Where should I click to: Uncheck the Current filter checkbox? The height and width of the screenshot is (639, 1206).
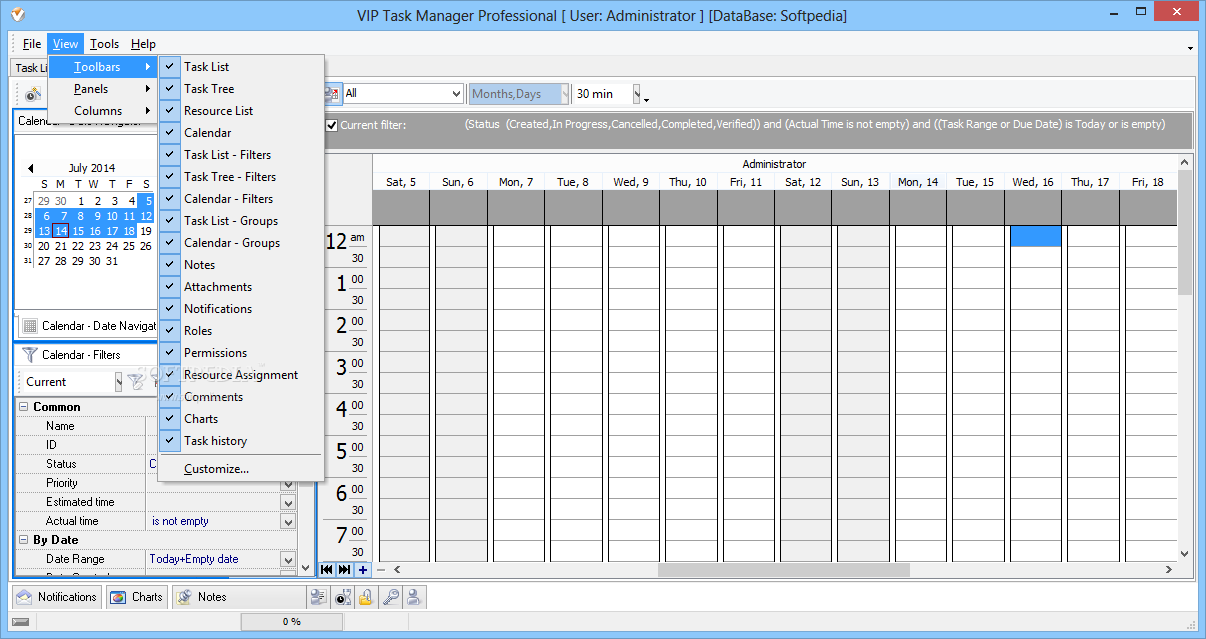(x=332, y=125)
